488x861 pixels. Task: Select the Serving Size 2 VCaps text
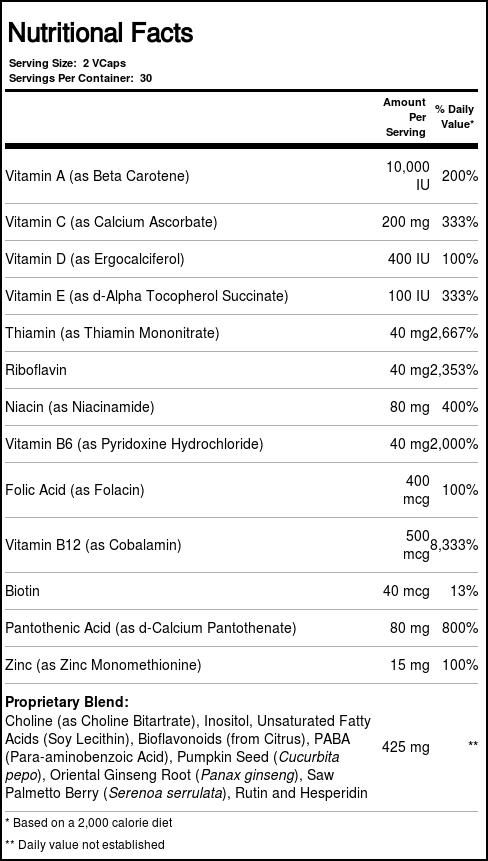(68, 63)
